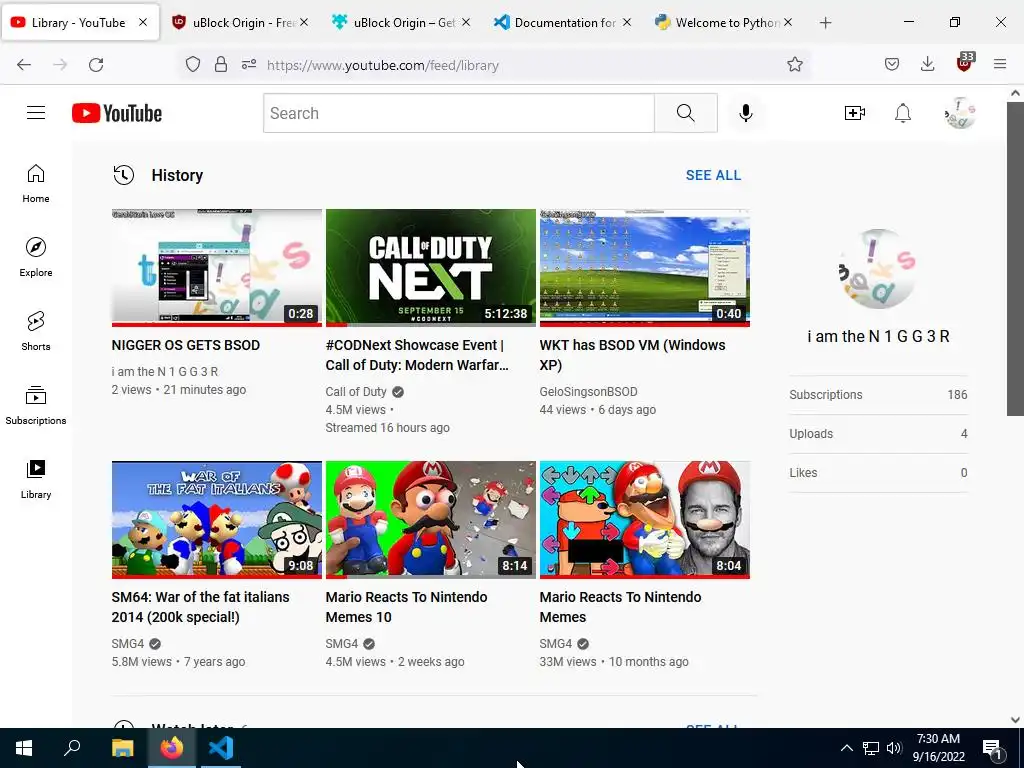Open the taskbar volume control
Viewport: 1024px width, 768px height.
(x=895, y=748)
